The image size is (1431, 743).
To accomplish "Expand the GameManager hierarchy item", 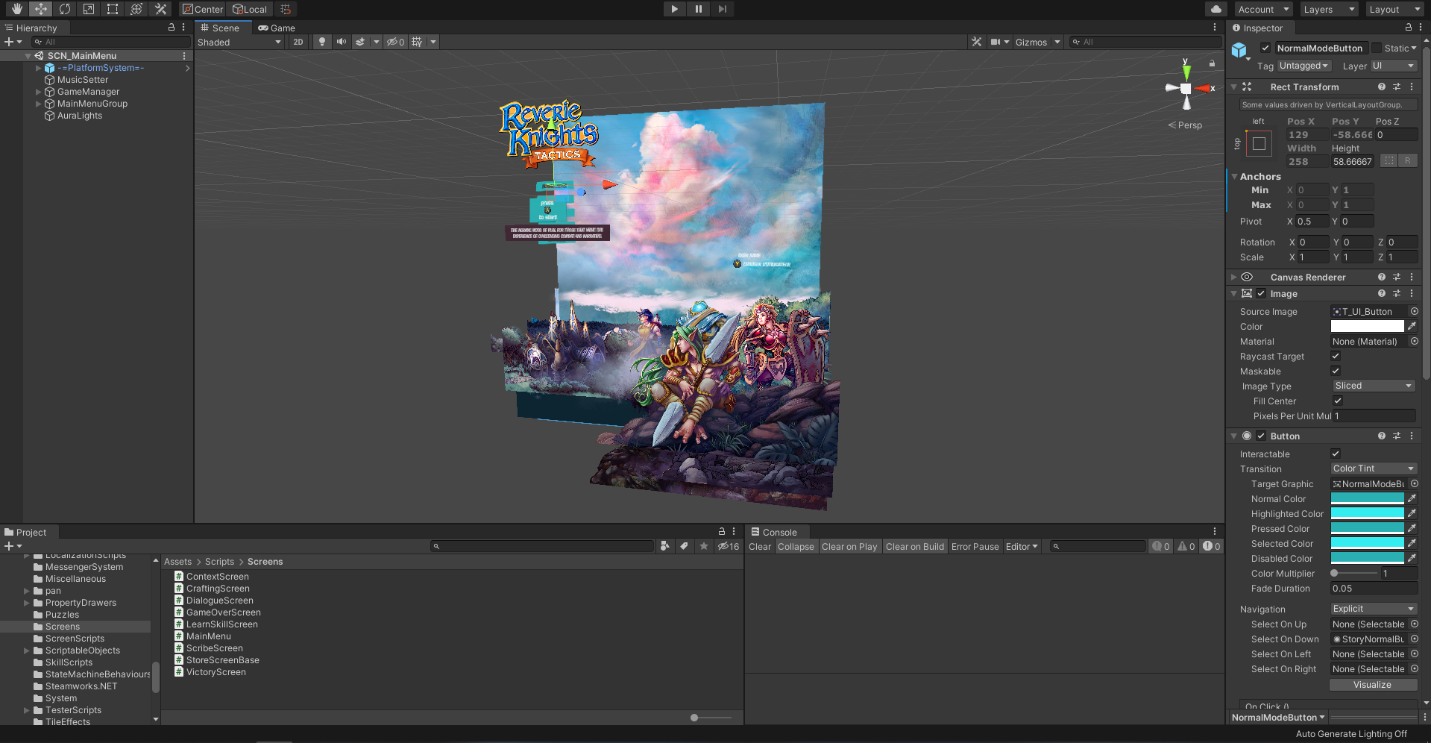I will tap(39, 92).
